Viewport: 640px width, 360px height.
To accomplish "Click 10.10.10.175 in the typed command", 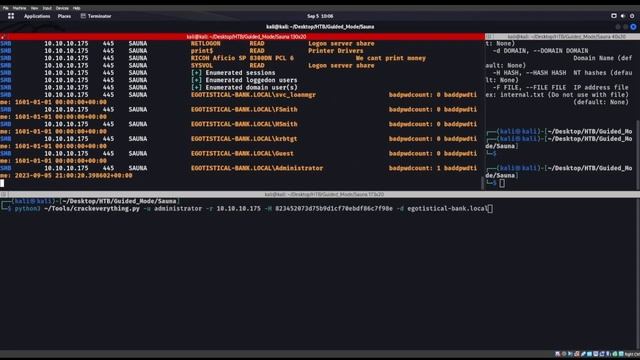I will (x=238, y=209).
